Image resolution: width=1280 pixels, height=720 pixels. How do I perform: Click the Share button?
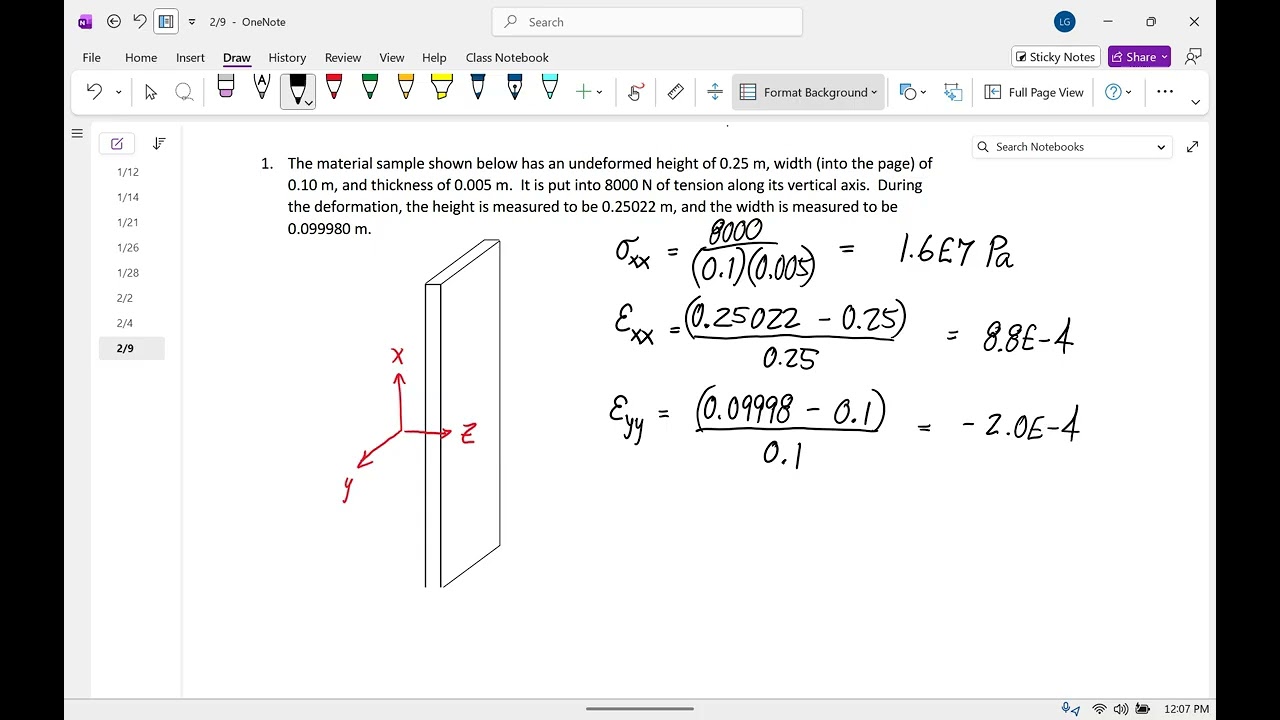point(1139,57)
